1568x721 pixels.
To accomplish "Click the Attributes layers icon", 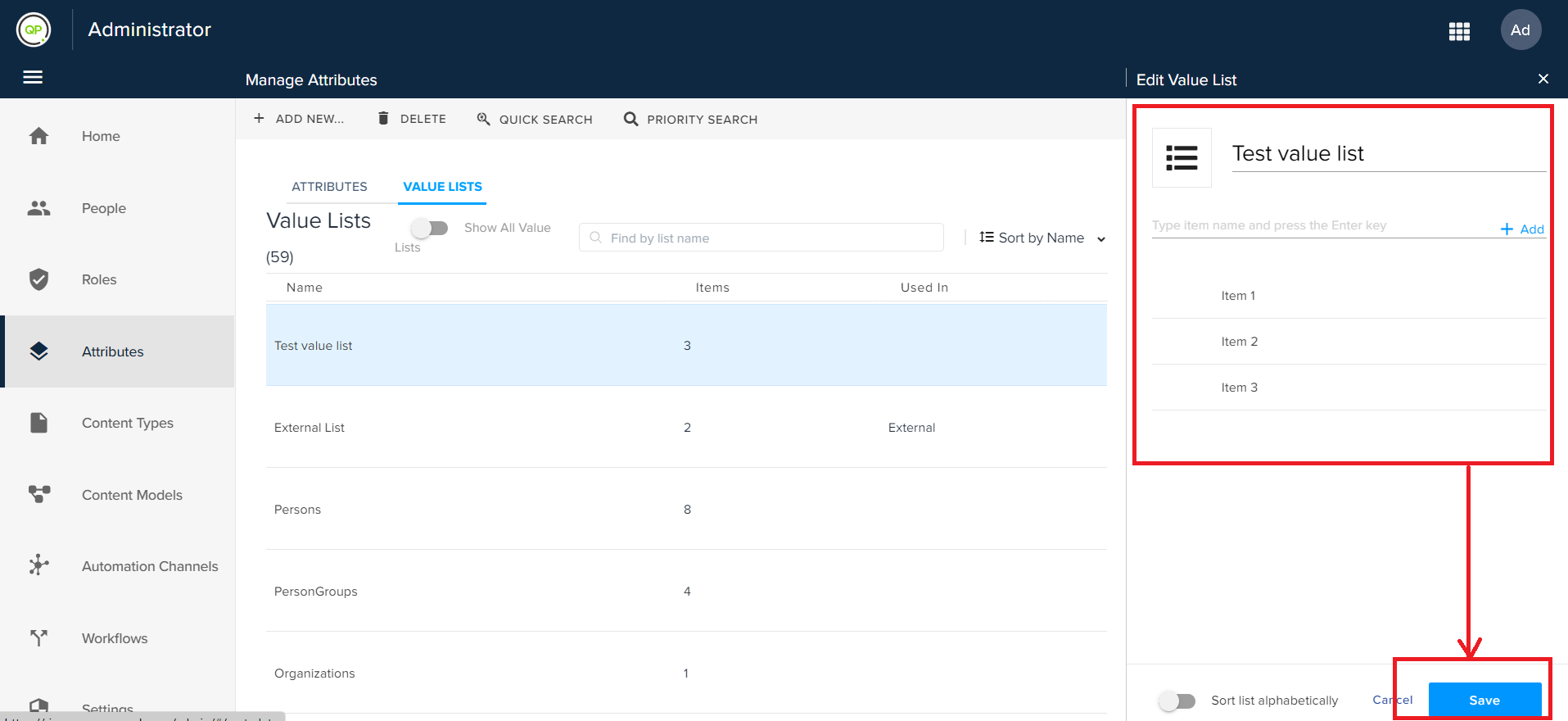I will coord(38,351).
